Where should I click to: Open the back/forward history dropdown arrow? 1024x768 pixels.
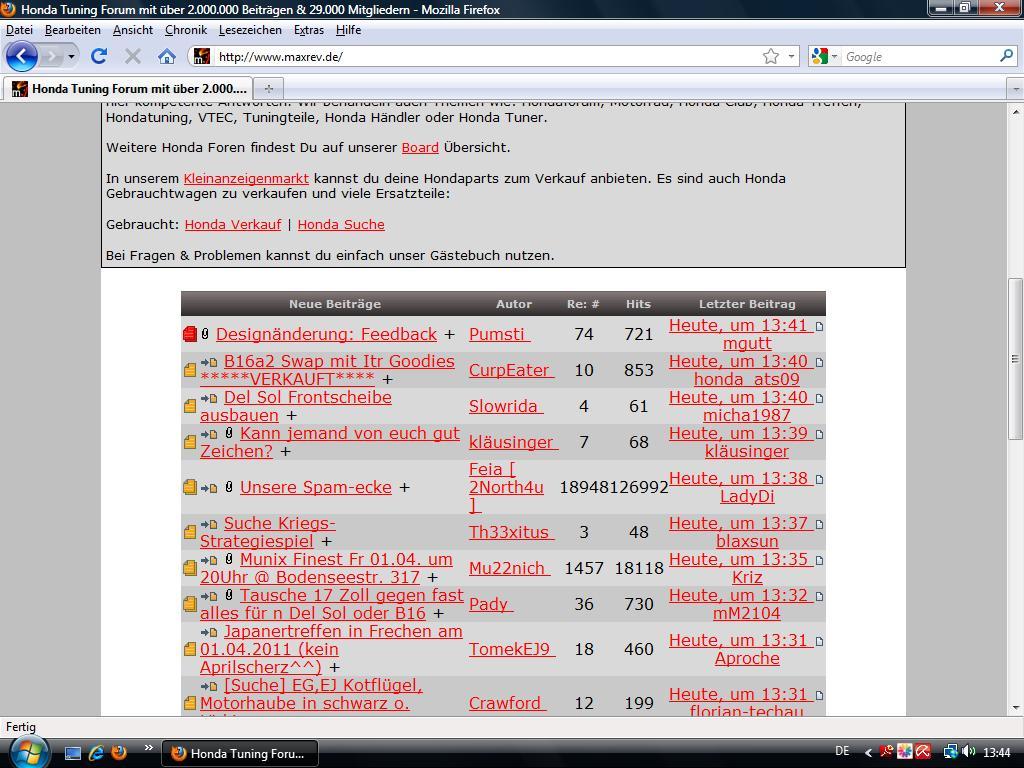click(x=71, y=56)
